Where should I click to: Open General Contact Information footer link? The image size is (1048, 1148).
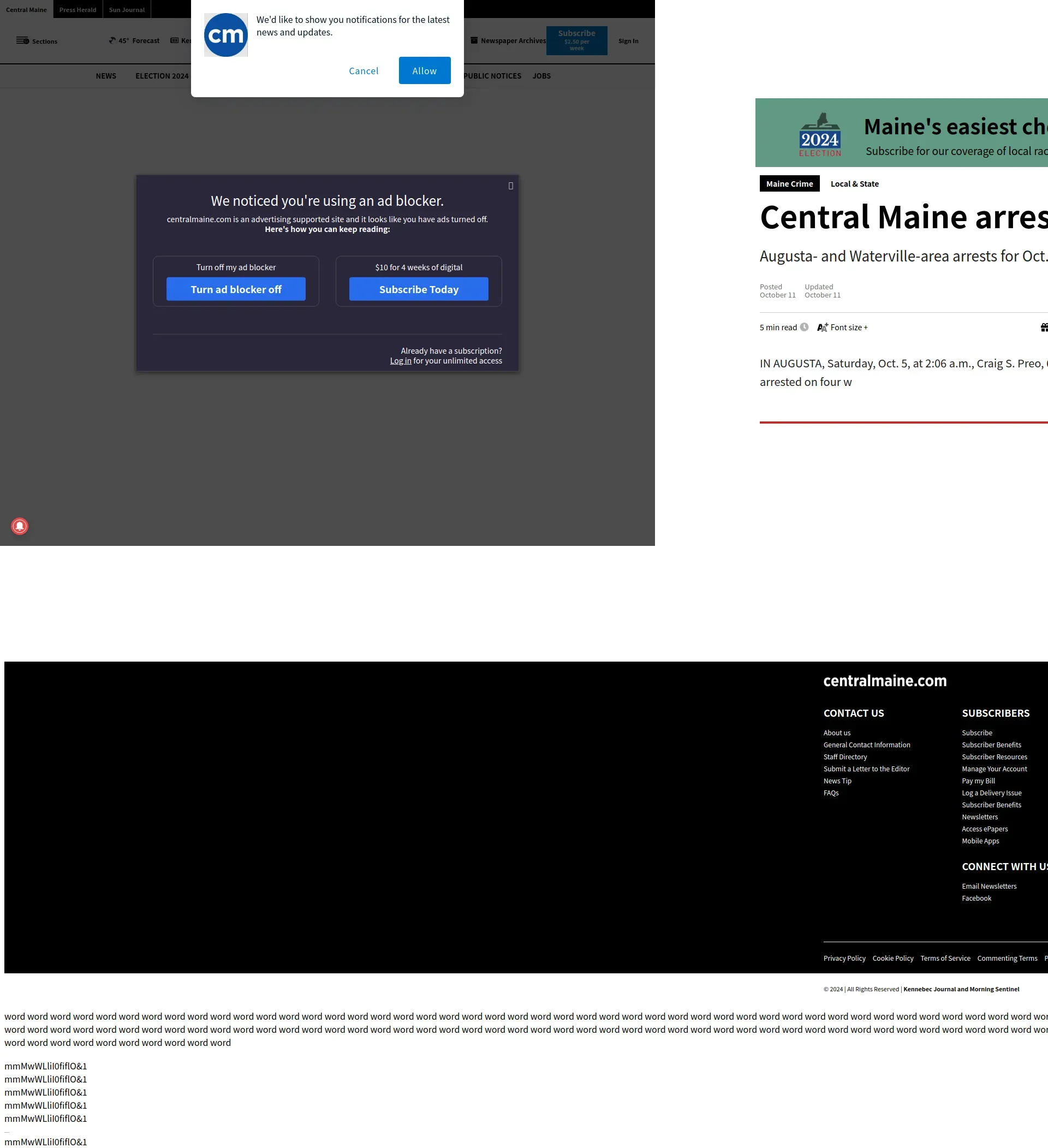pyautogui.click(x=866, y=745)
